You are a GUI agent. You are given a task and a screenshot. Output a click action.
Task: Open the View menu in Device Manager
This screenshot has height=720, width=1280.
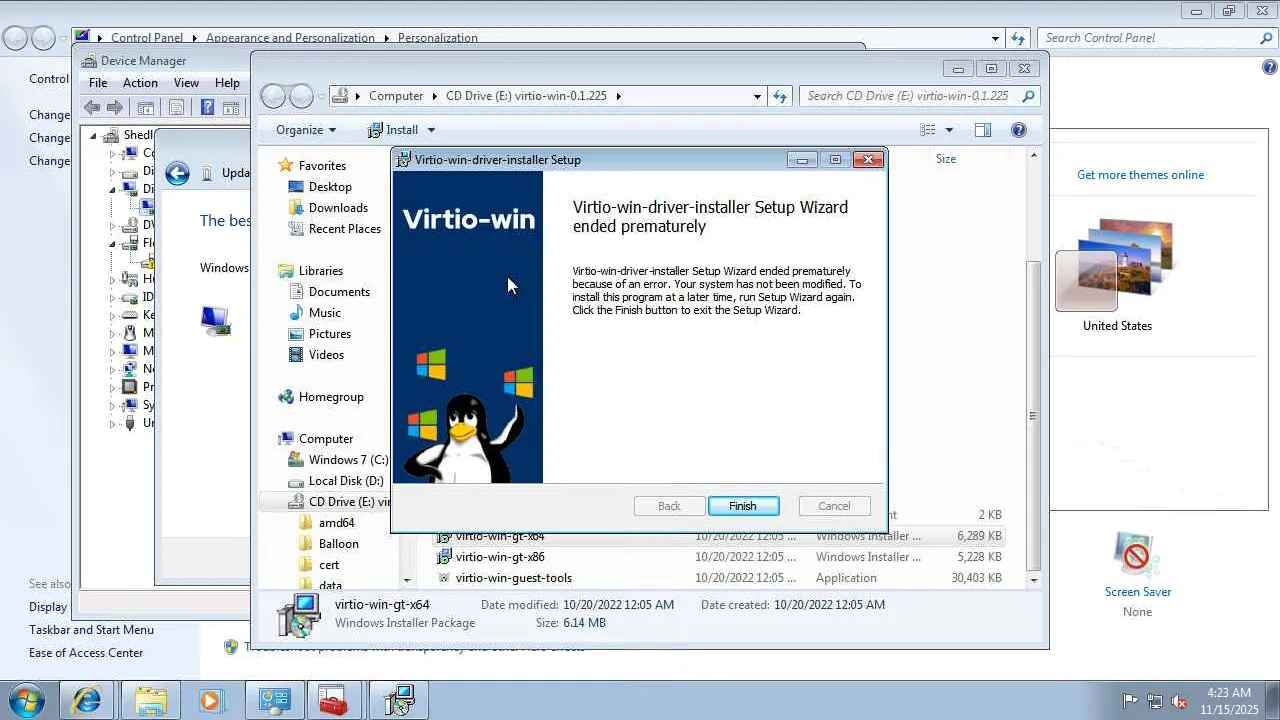coord(186,83)
